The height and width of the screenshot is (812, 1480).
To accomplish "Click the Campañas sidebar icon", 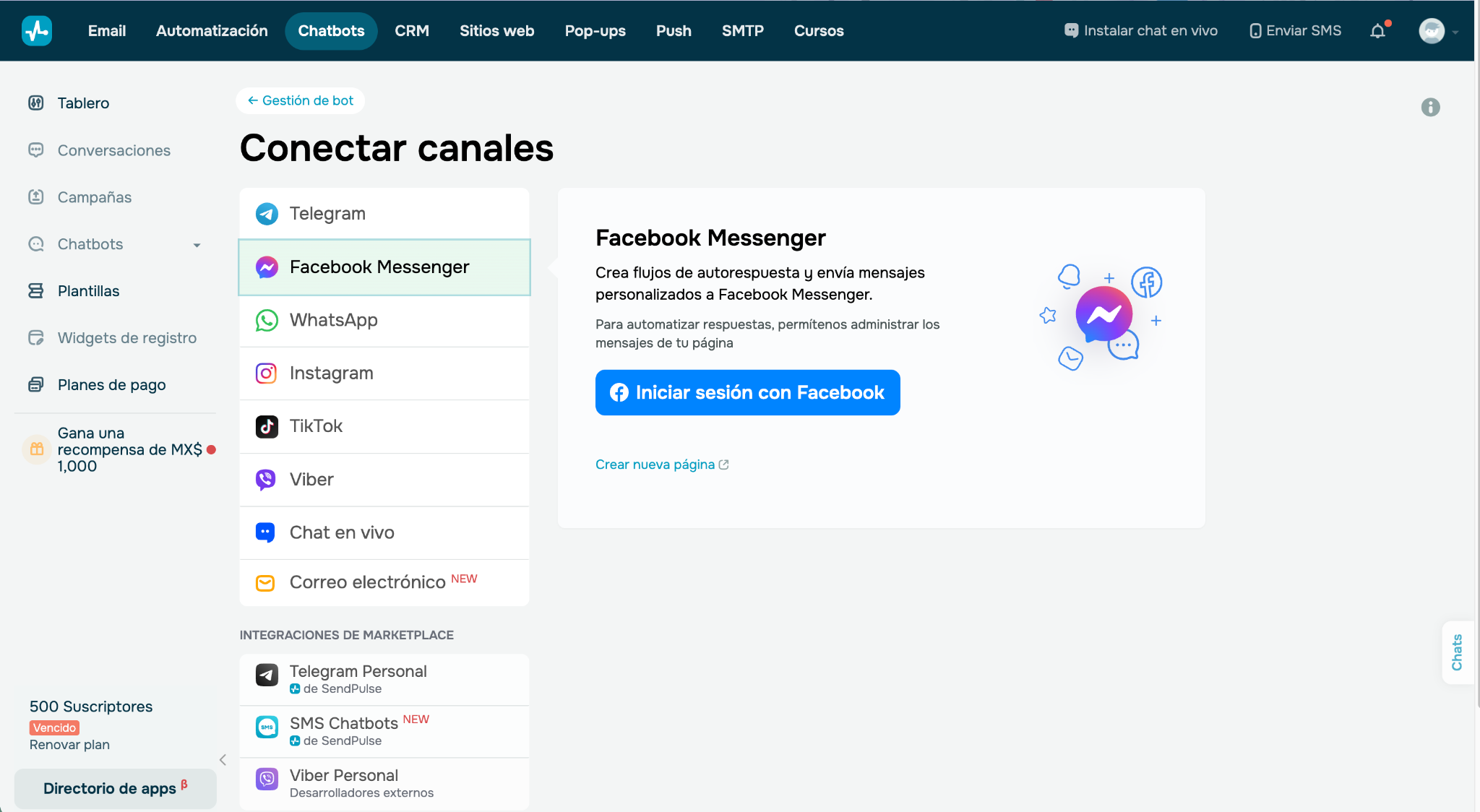I will pos(36,196).
